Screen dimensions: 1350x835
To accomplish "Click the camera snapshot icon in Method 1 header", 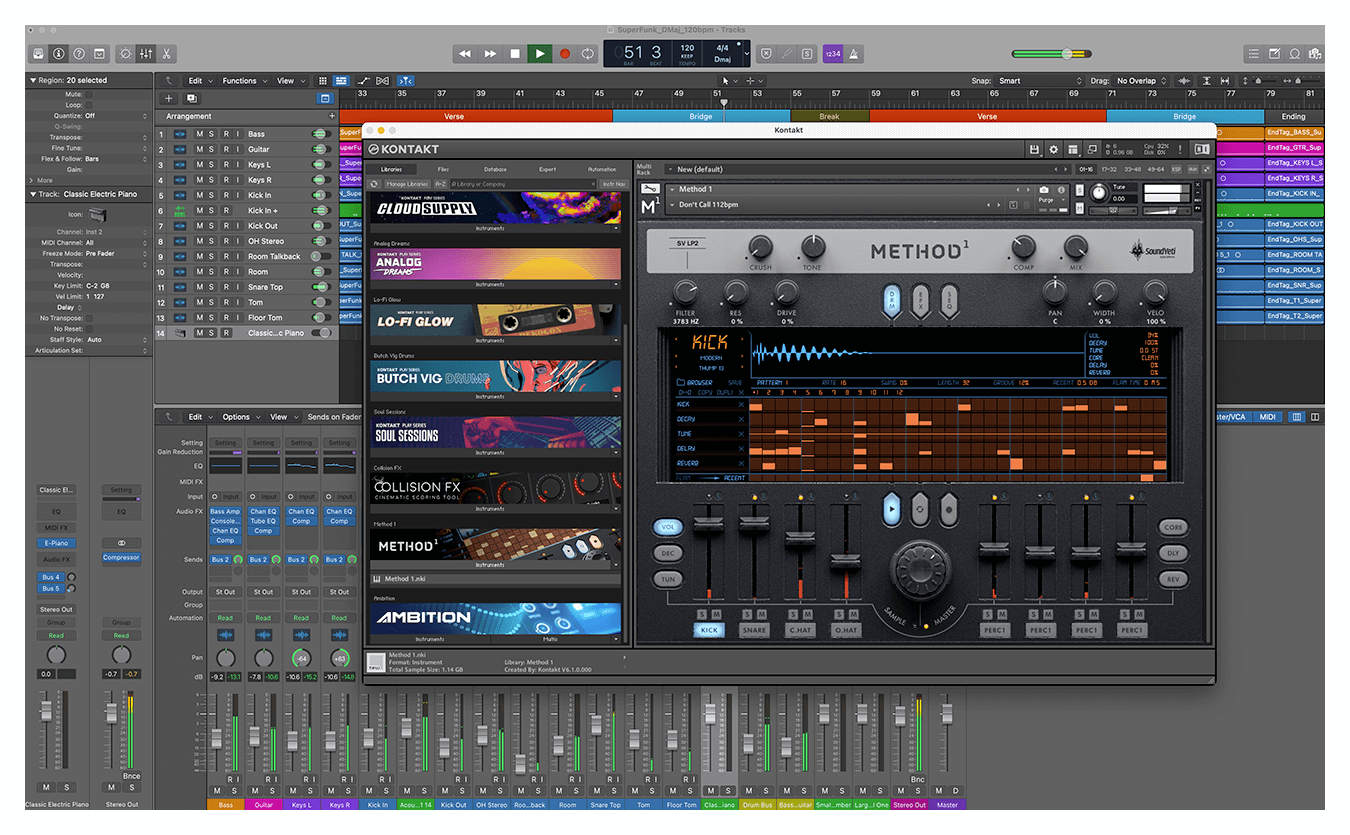I will (x=1044, y=189).
